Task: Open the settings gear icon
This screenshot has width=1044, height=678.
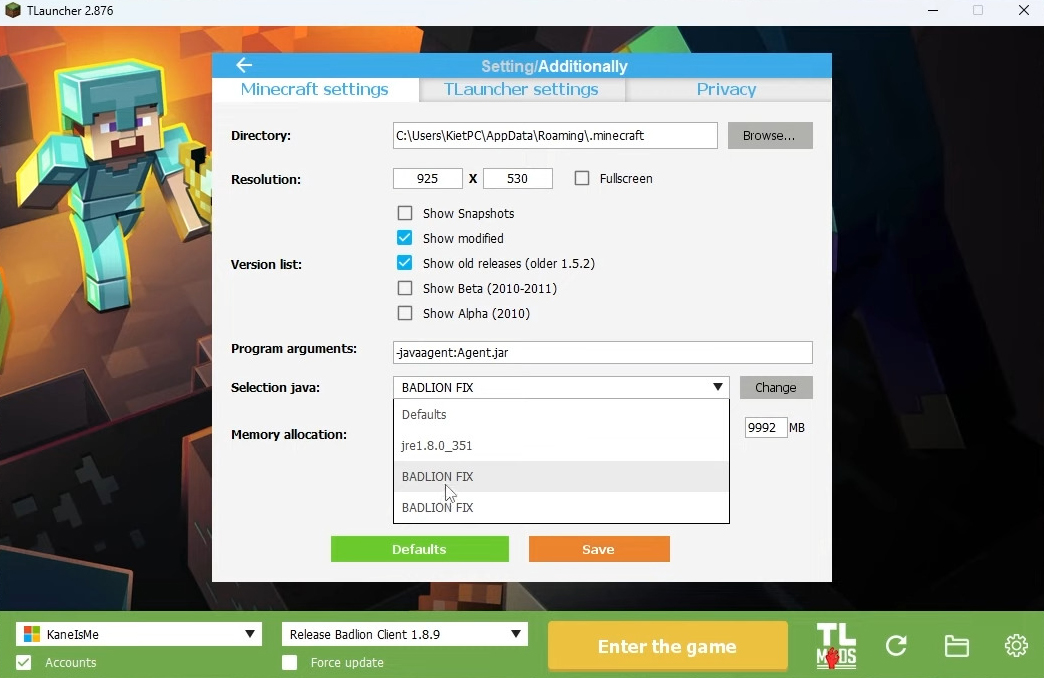Action: click(x=1016, y=645)
